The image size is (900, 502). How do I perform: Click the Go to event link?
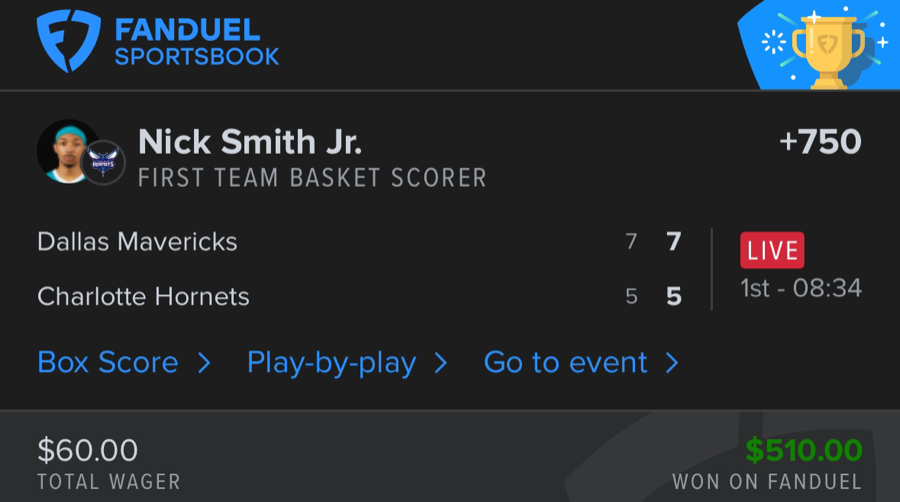point(565,362)
